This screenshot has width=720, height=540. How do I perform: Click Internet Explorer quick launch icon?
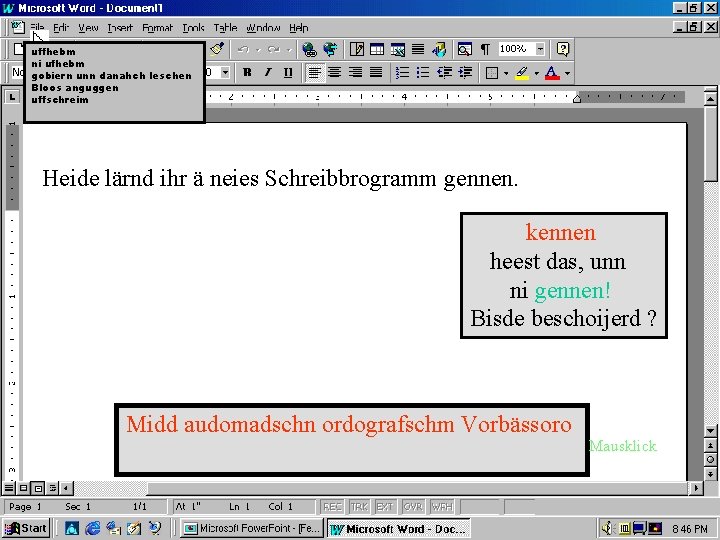click(92, 529)
